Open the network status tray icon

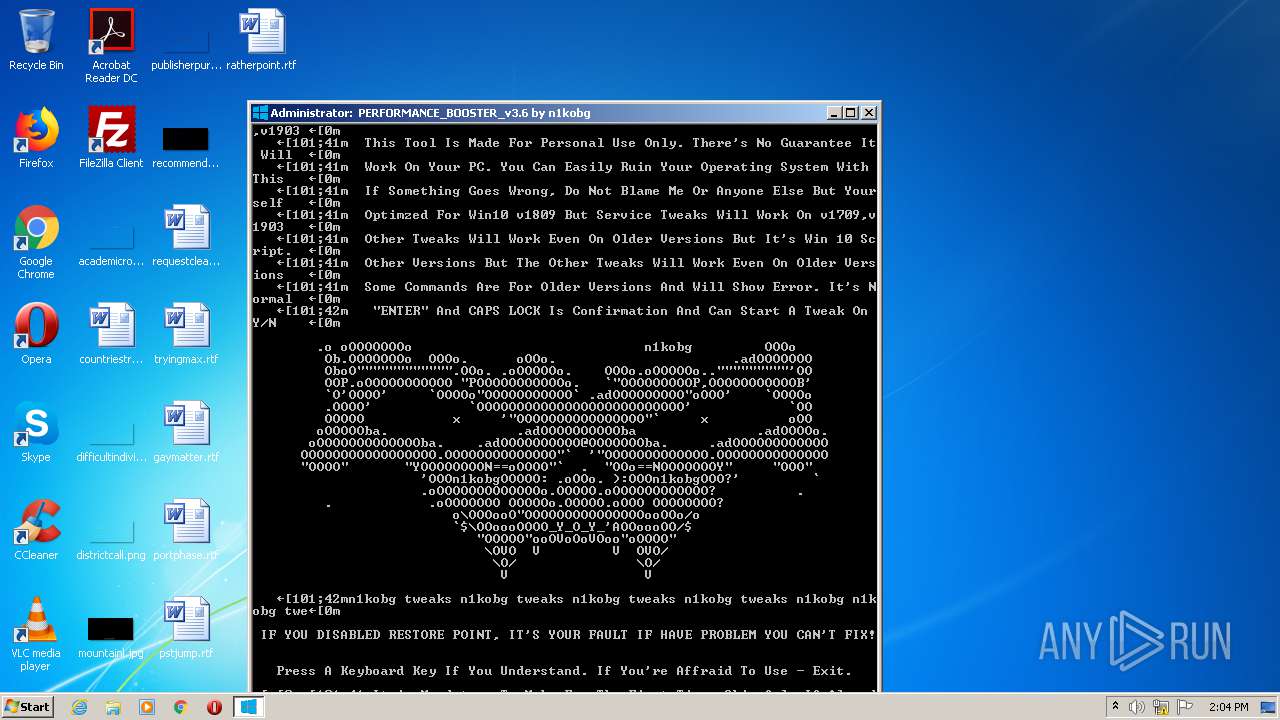1159,707
